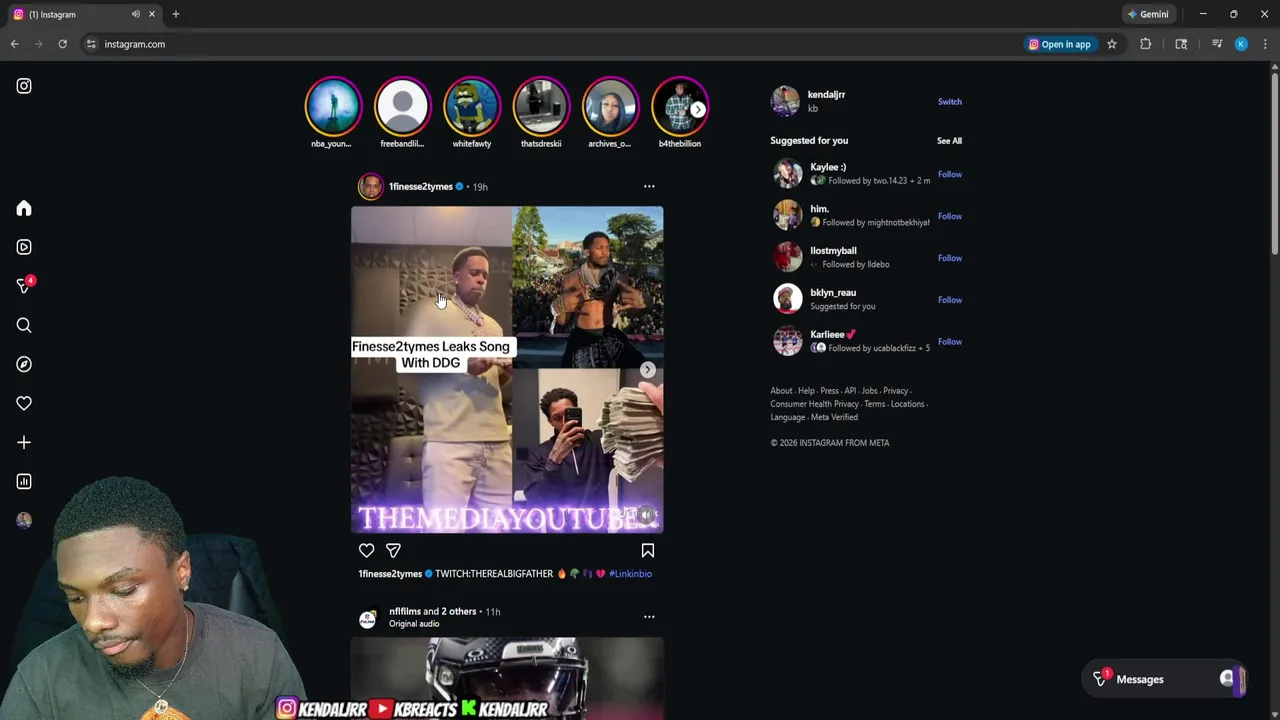Switch accounts from kendaljrr

click(x=949, y=102)
